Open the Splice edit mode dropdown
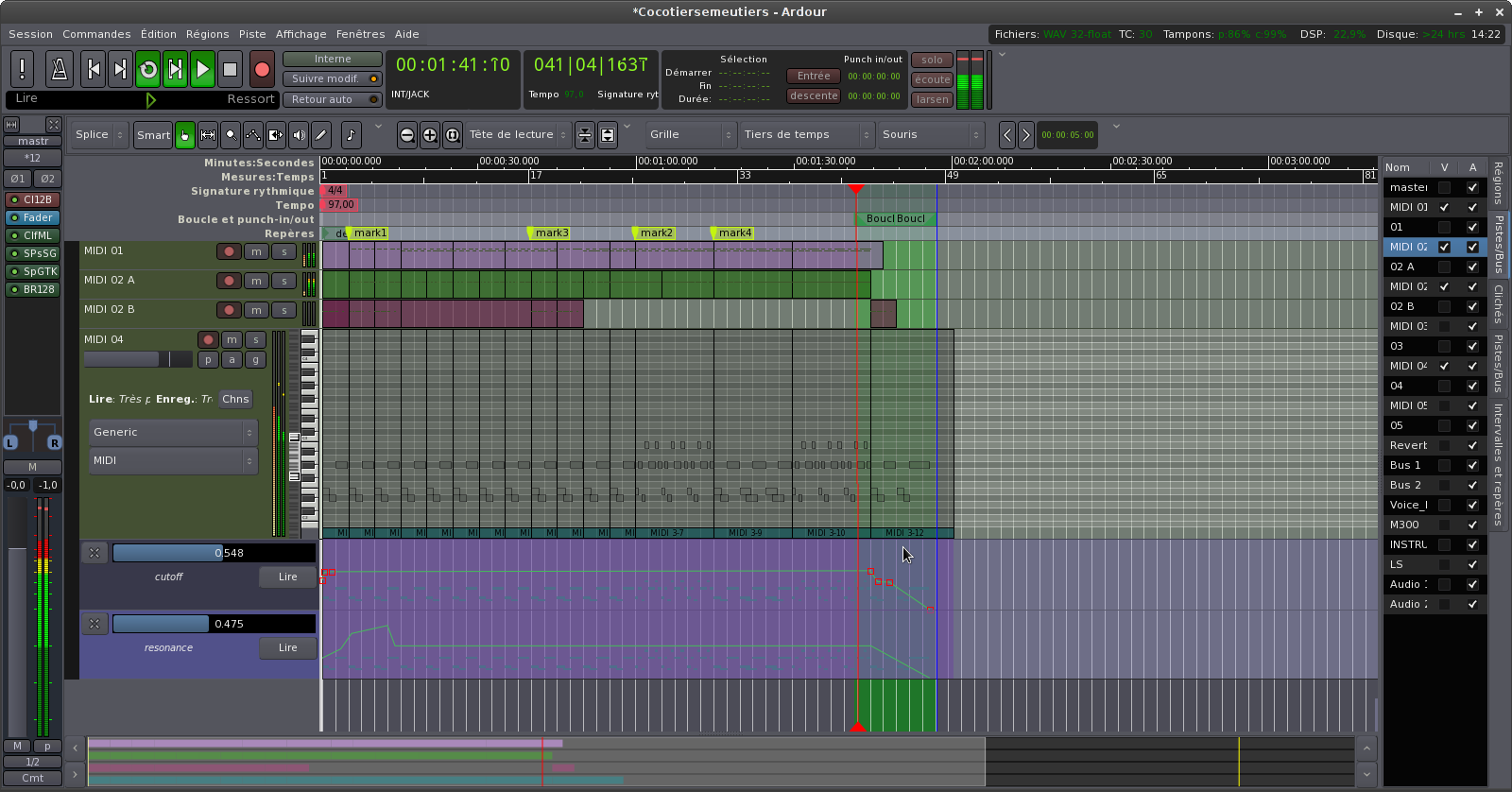This screenshot has width=1512, height=792. (x=100, y=135)
